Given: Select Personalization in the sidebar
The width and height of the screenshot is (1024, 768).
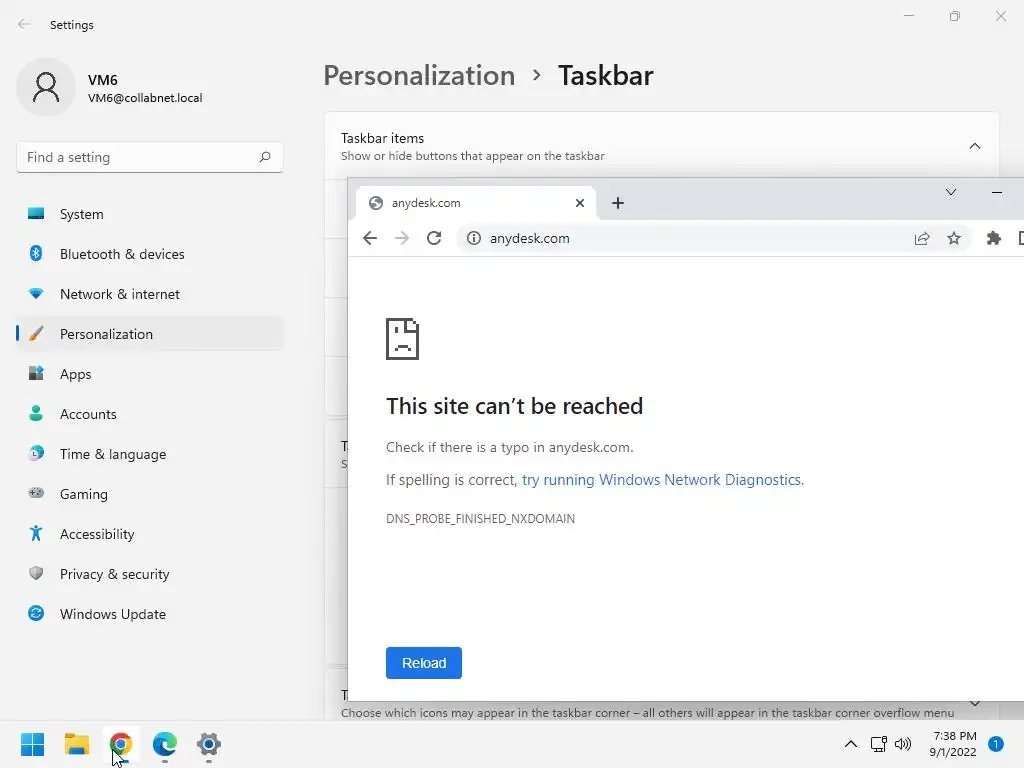Looking at the screenshot, I should pyautogui.click(x=150, y=334).
